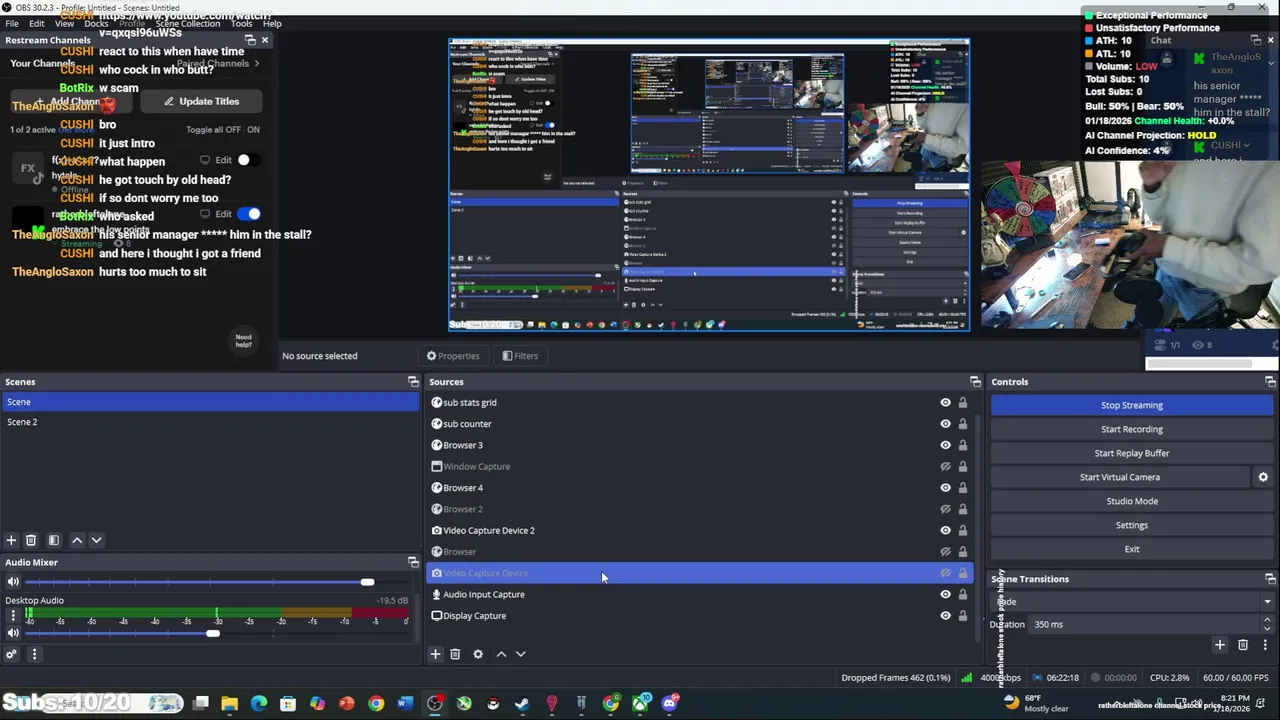Hide Video Capture Device 2 source
Screen dimensions: 1280x720
tap(945, 531)
